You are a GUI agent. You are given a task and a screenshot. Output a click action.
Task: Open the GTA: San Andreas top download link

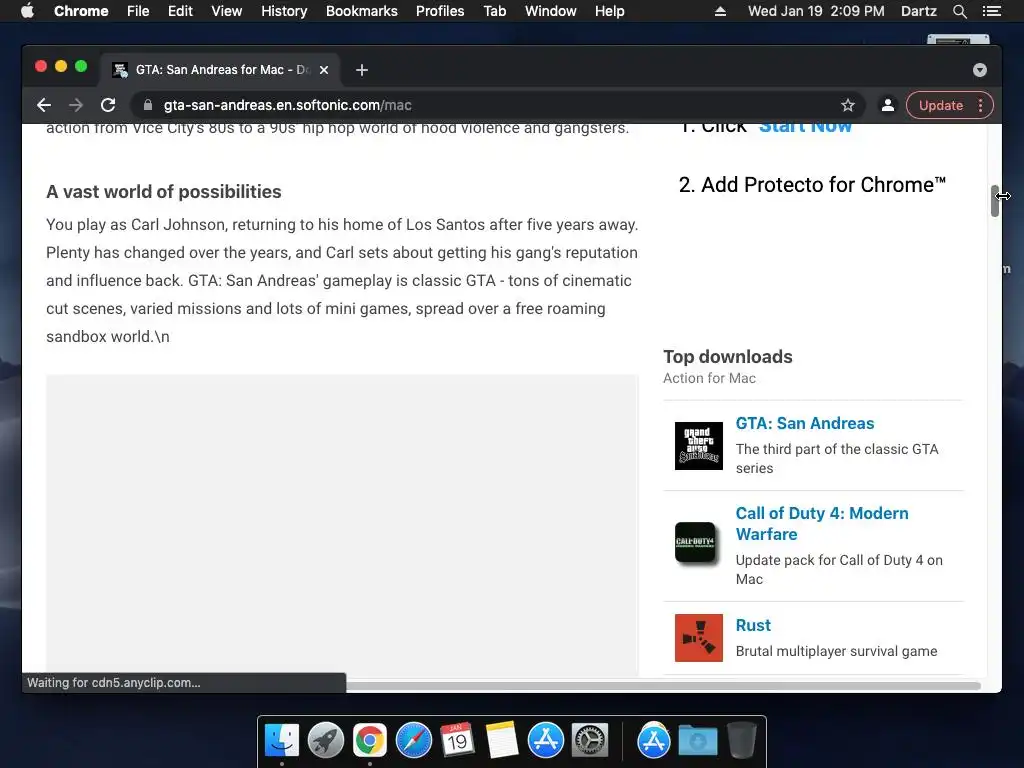tap(805, 423)
